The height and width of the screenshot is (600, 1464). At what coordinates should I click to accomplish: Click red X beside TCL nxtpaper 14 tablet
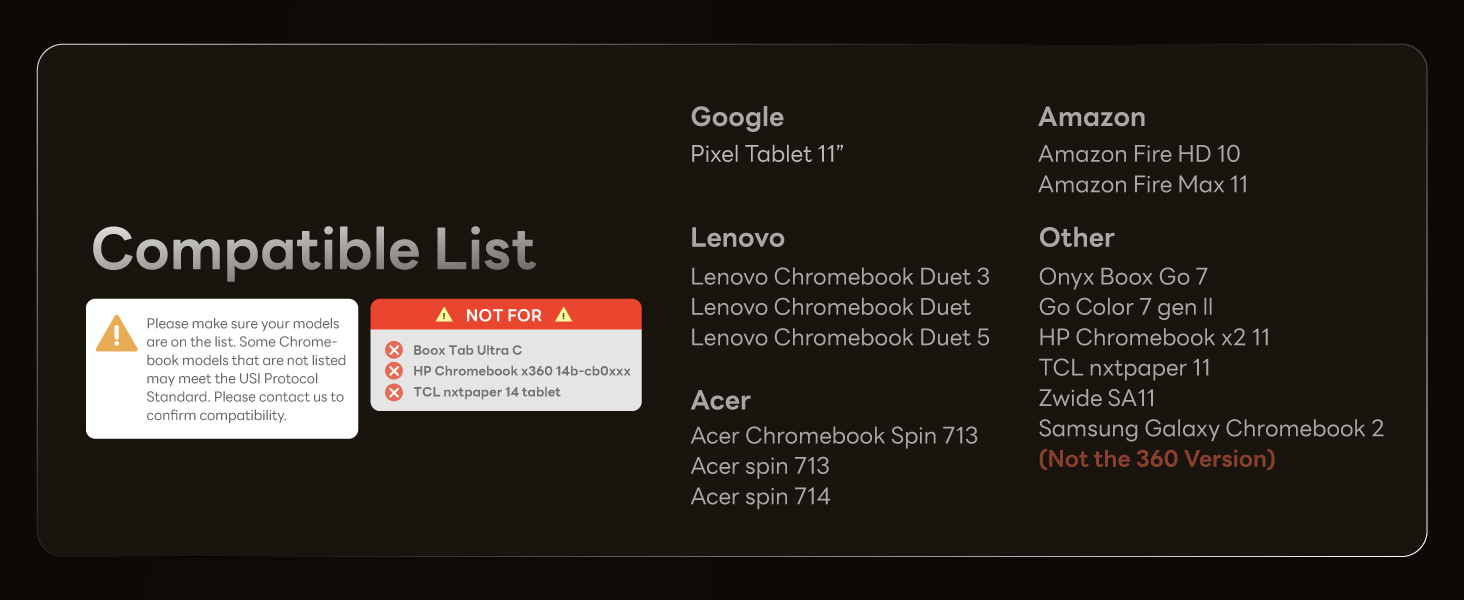point(394,392)
